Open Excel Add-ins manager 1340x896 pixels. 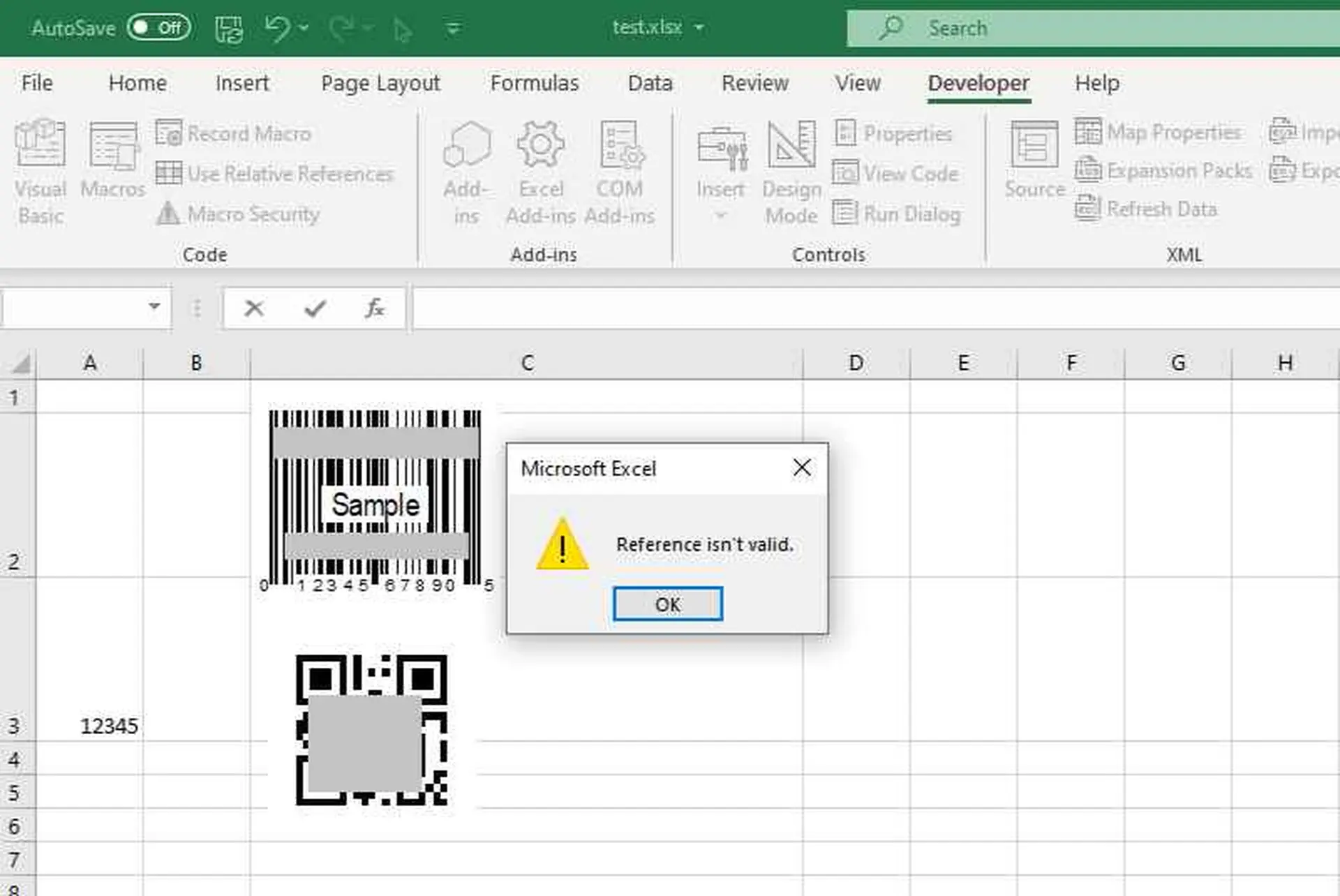[541, 172]
